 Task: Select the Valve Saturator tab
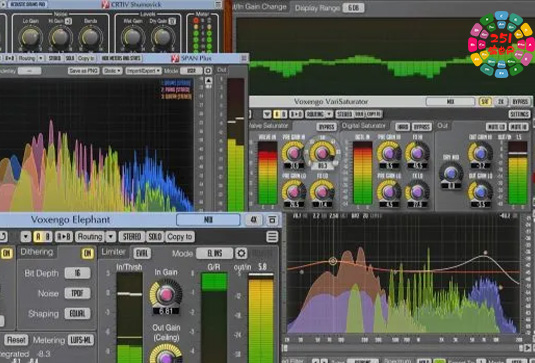click(269, 126)
